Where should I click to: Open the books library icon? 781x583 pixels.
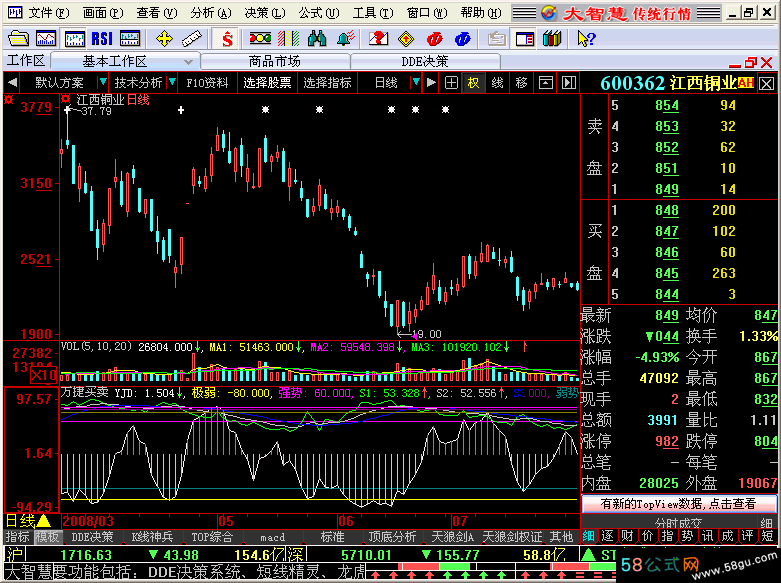(552, 38)
